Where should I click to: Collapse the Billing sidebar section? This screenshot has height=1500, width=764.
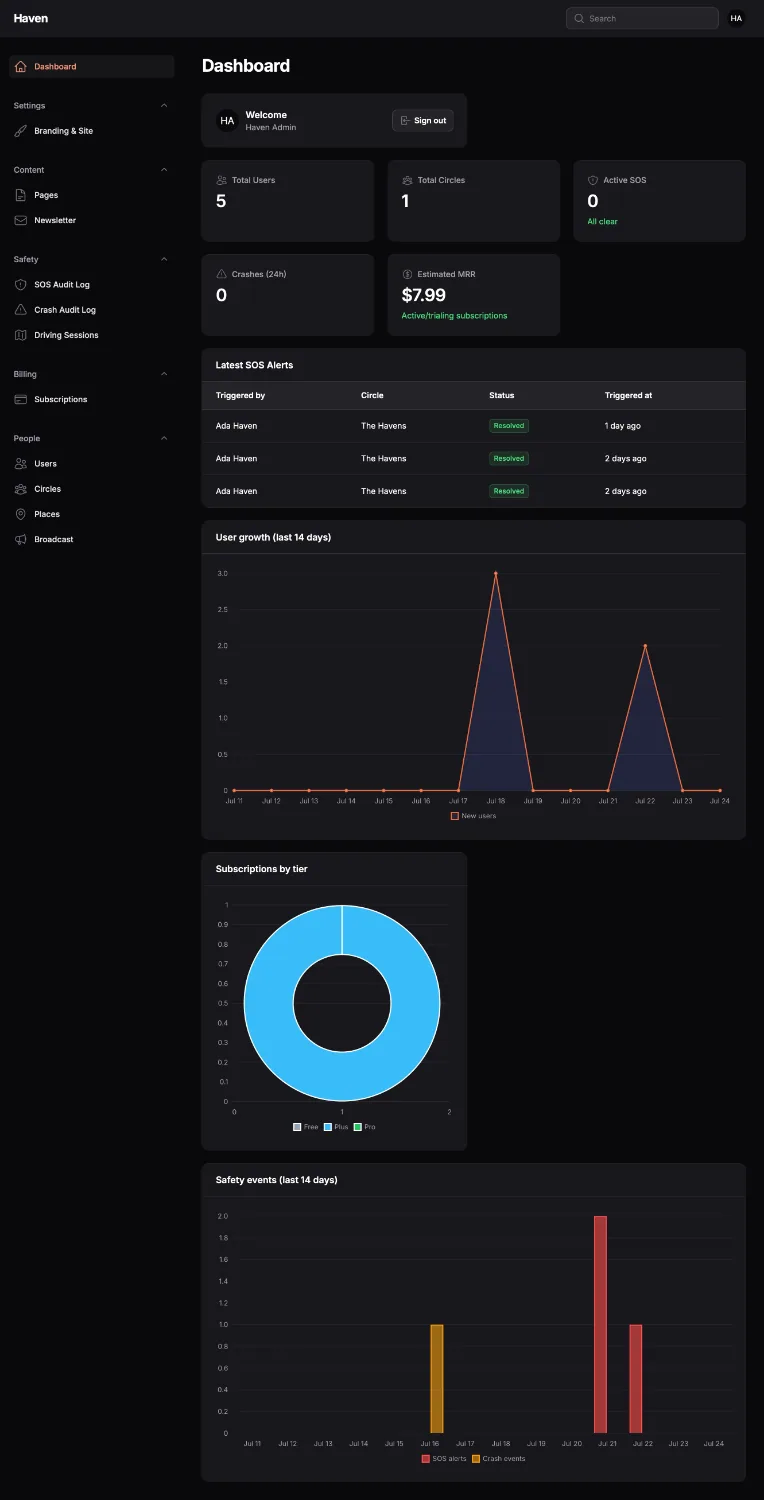click(164, 374)
